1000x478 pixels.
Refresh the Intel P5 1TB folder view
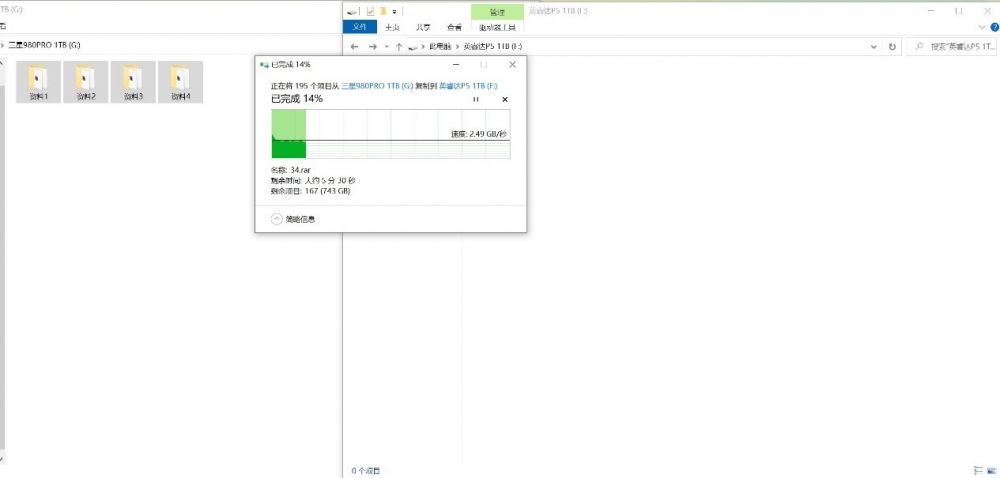892,47
